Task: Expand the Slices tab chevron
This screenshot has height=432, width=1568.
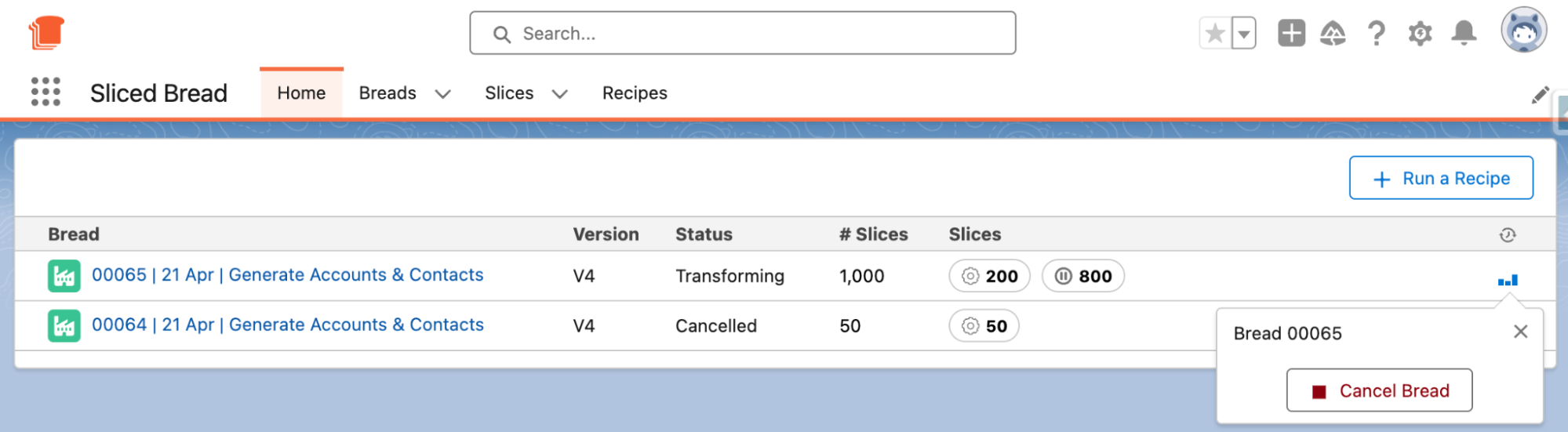Action: pos(559,94)
